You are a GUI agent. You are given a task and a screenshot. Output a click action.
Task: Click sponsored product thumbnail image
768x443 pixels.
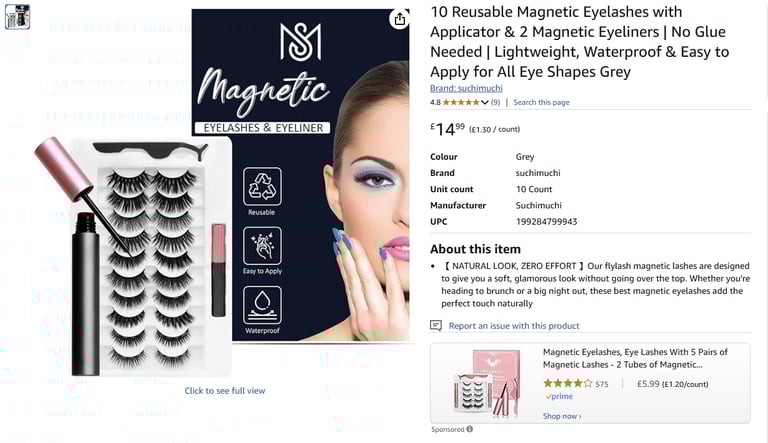click(x=487, y=383)
